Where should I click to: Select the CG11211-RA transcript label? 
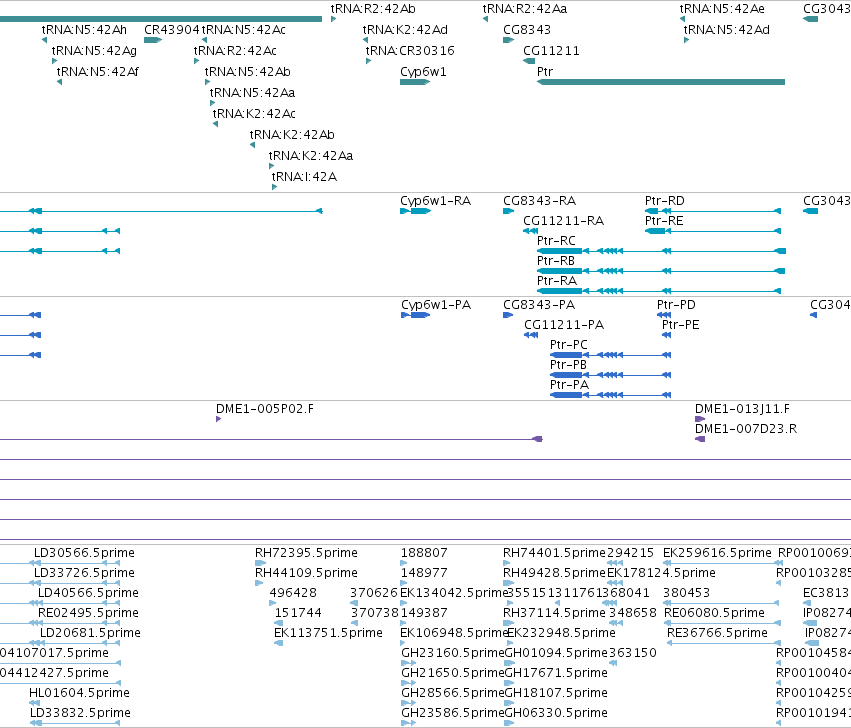tap(563, 221)
